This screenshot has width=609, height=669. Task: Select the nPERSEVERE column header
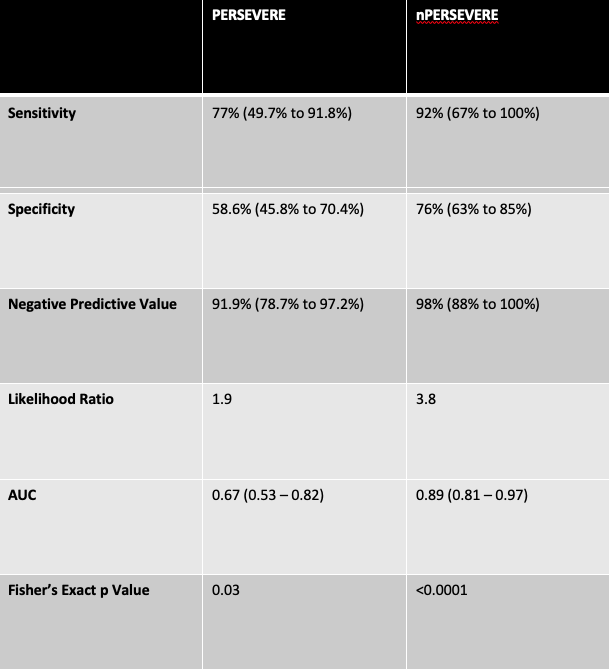[457, 15]
